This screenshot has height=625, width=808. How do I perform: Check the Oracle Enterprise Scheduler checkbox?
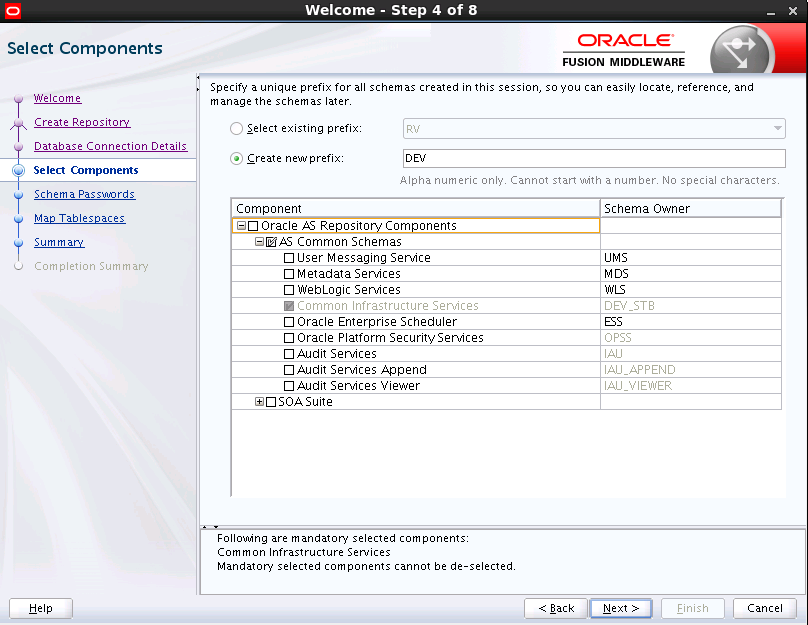(289, 322)
